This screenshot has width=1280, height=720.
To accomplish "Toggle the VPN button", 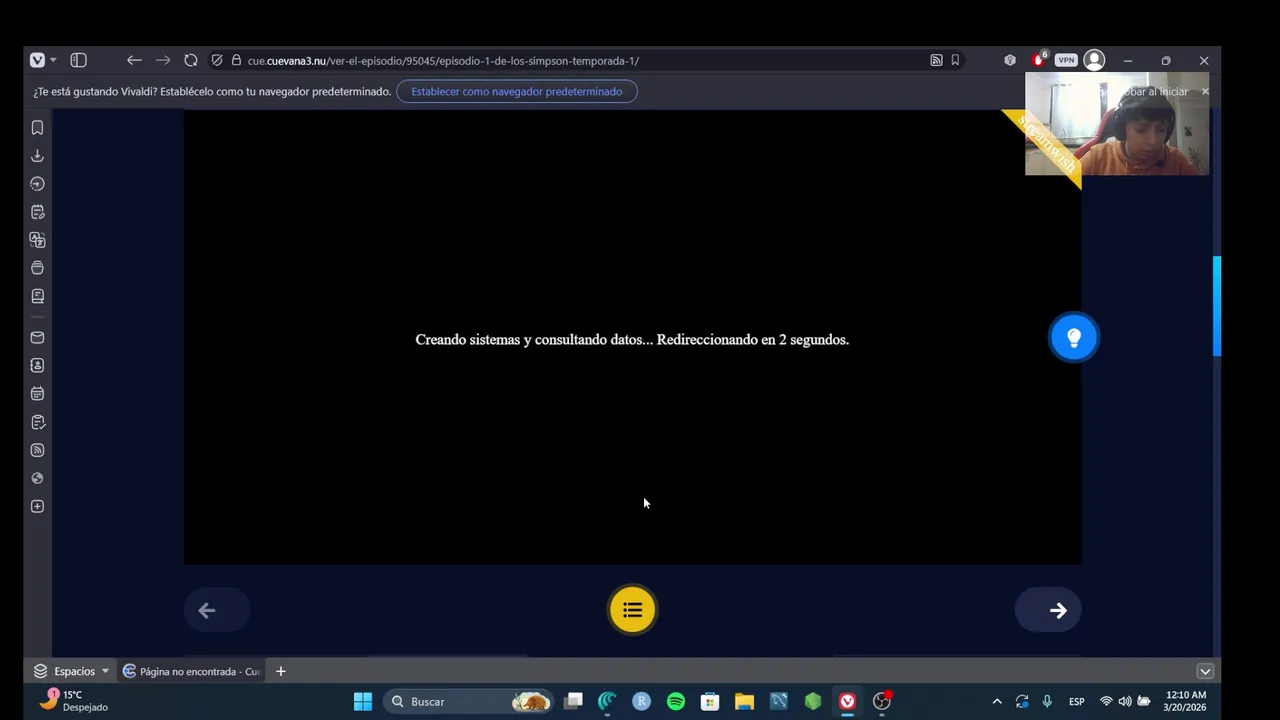I will [1066, 60].
